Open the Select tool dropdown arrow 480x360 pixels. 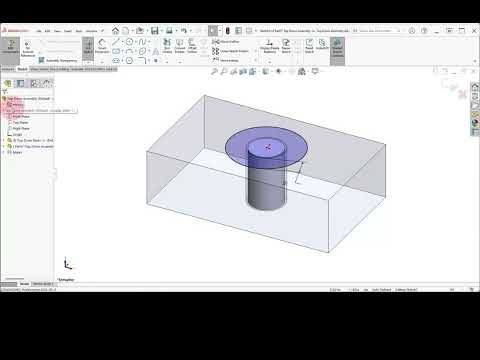pyautogui.click(x=219, y=31)
